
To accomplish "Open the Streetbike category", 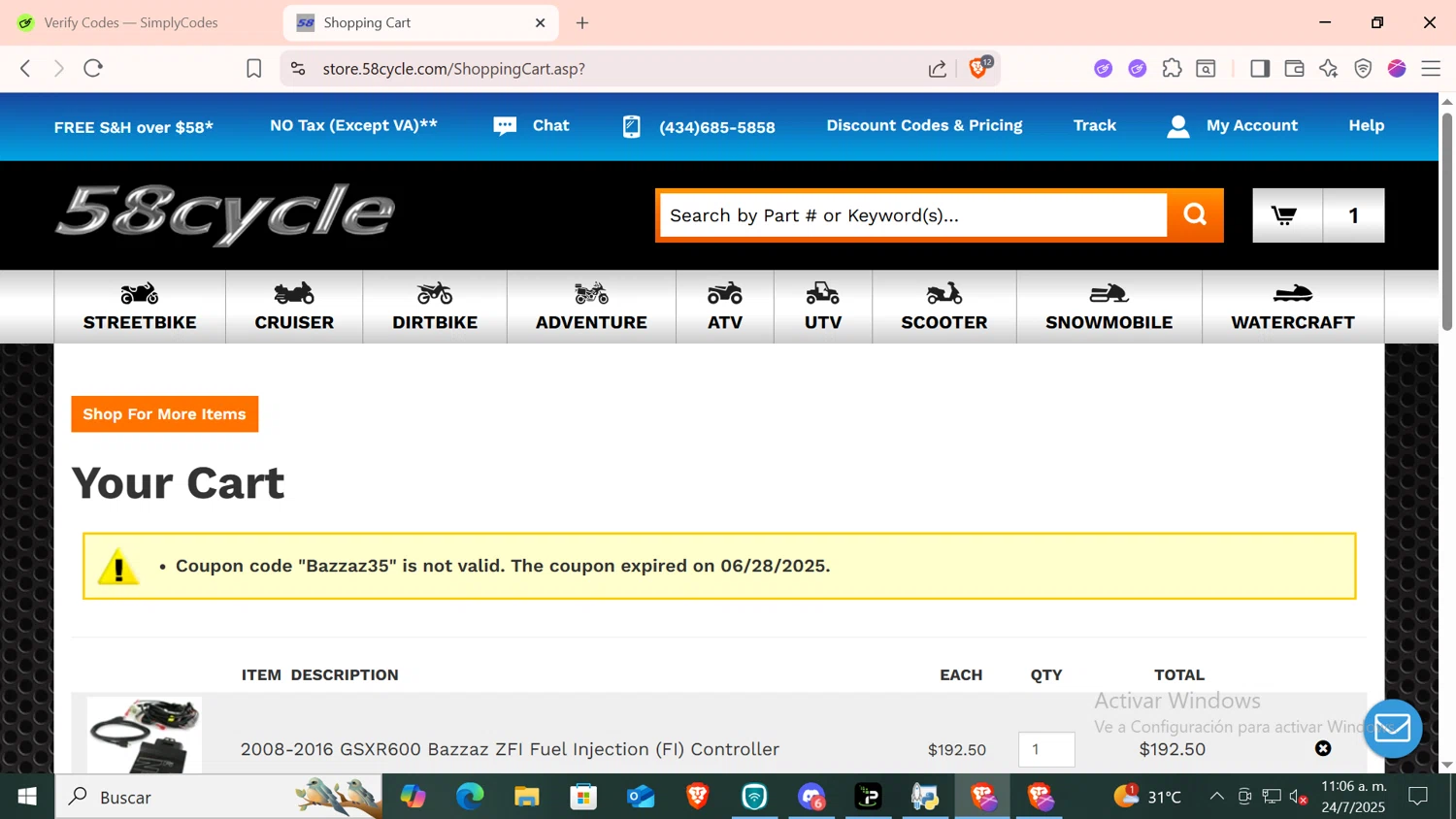I will [140, 307].
